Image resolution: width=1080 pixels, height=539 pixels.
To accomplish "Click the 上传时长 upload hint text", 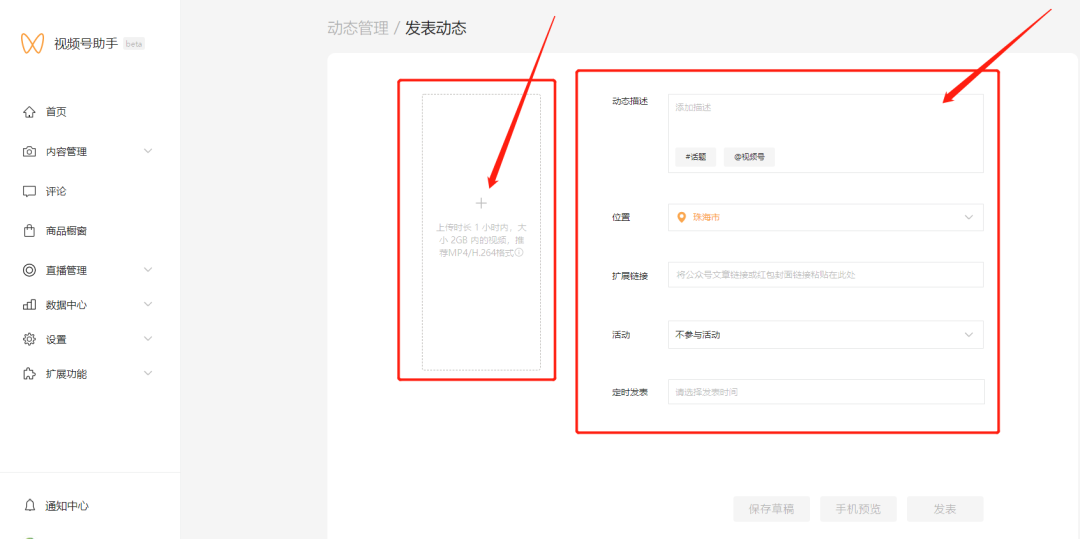I will click(481, 240).
